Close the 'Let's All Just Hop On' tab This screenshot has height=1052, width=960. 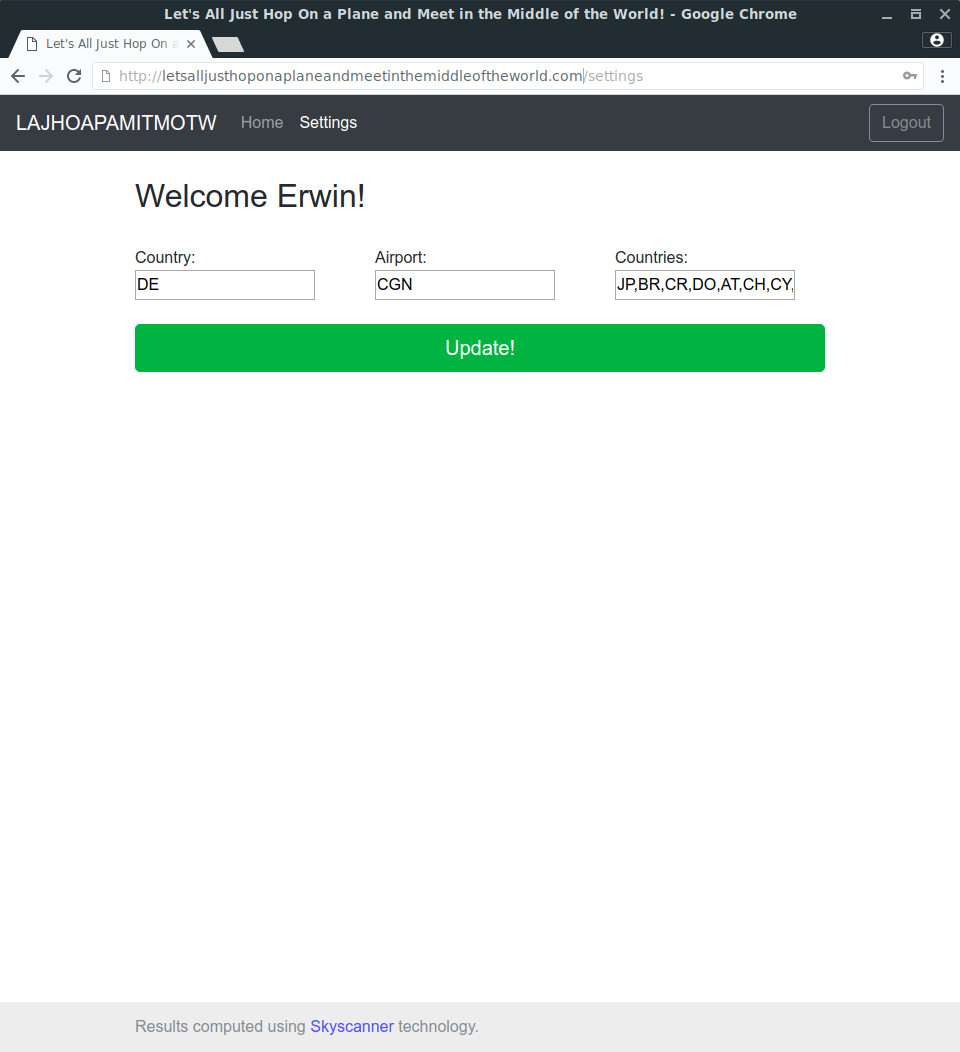(191, 44)
